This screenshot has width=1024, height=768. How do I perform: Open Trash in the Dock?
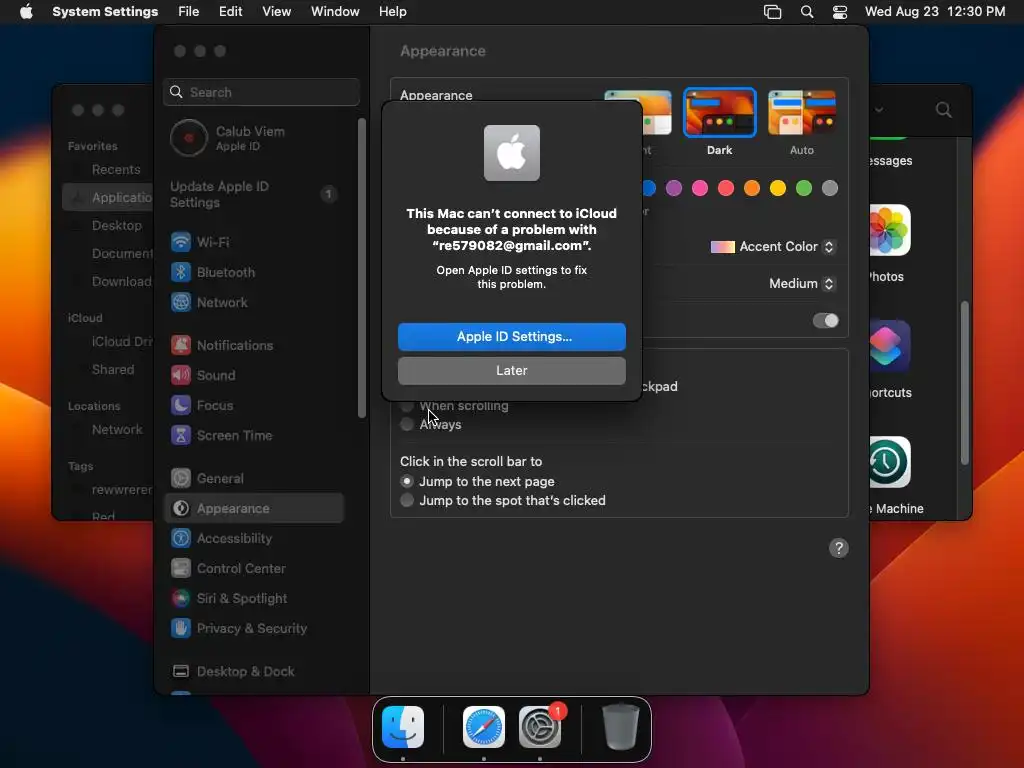pos(620,727)
